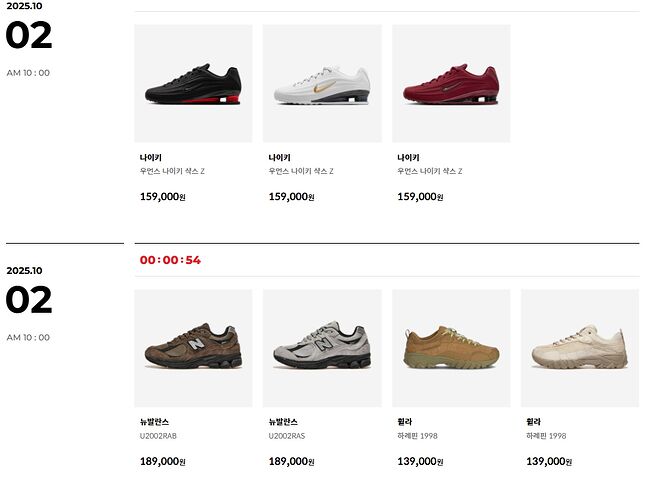Click the first 우먼스 나이키 샥스 Z title

point(172,171)
